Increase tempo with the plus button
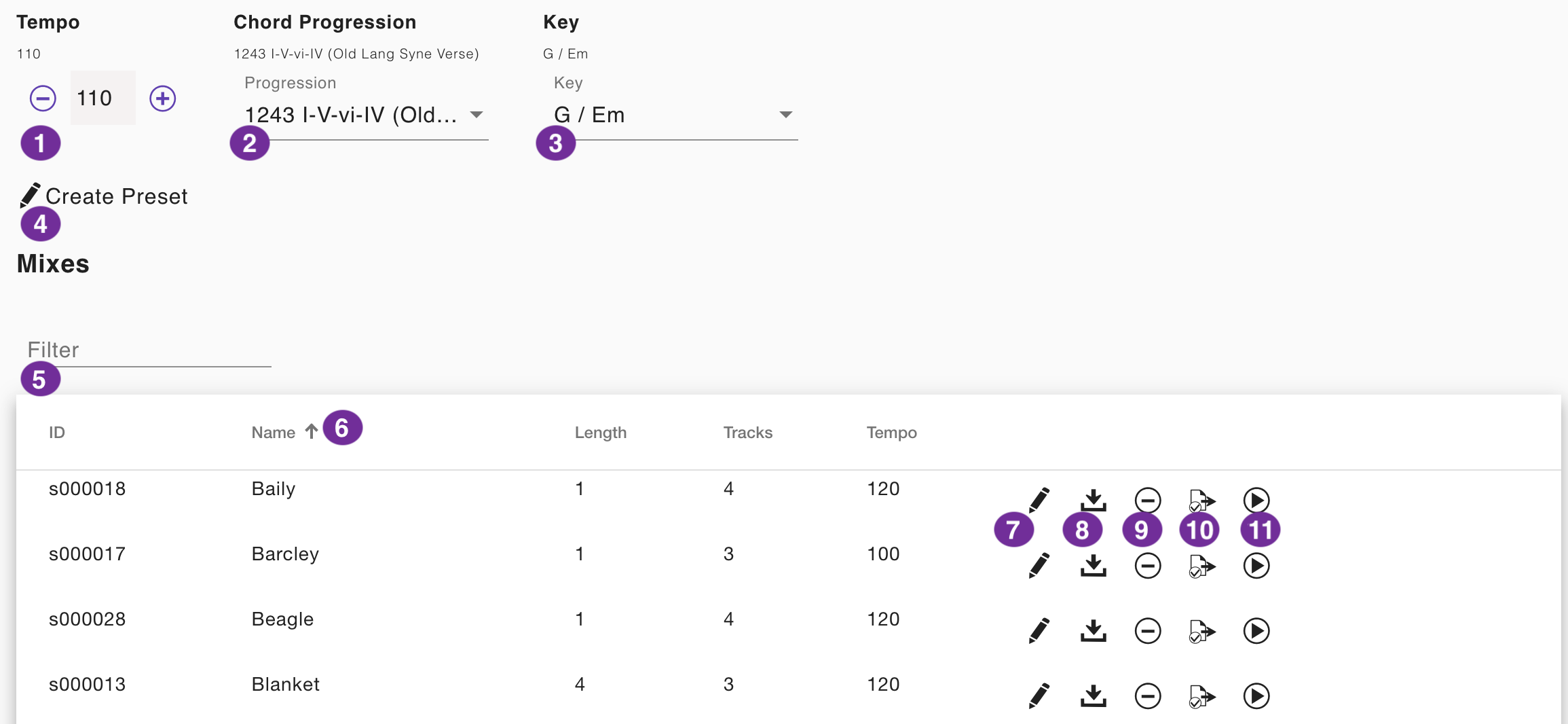This screenshot has height=724, width=1568. click(163, 98)
